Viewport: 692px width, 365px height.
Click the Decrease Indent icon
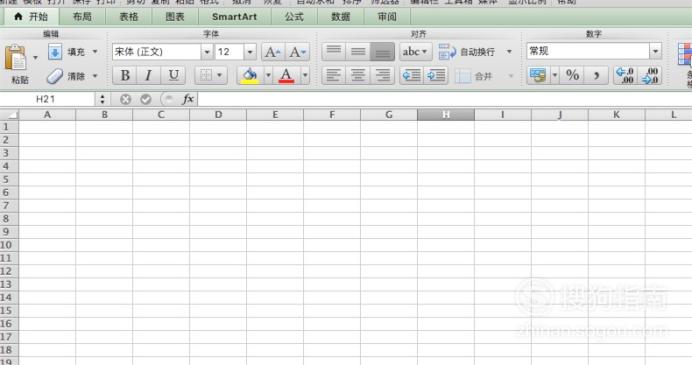411,75
